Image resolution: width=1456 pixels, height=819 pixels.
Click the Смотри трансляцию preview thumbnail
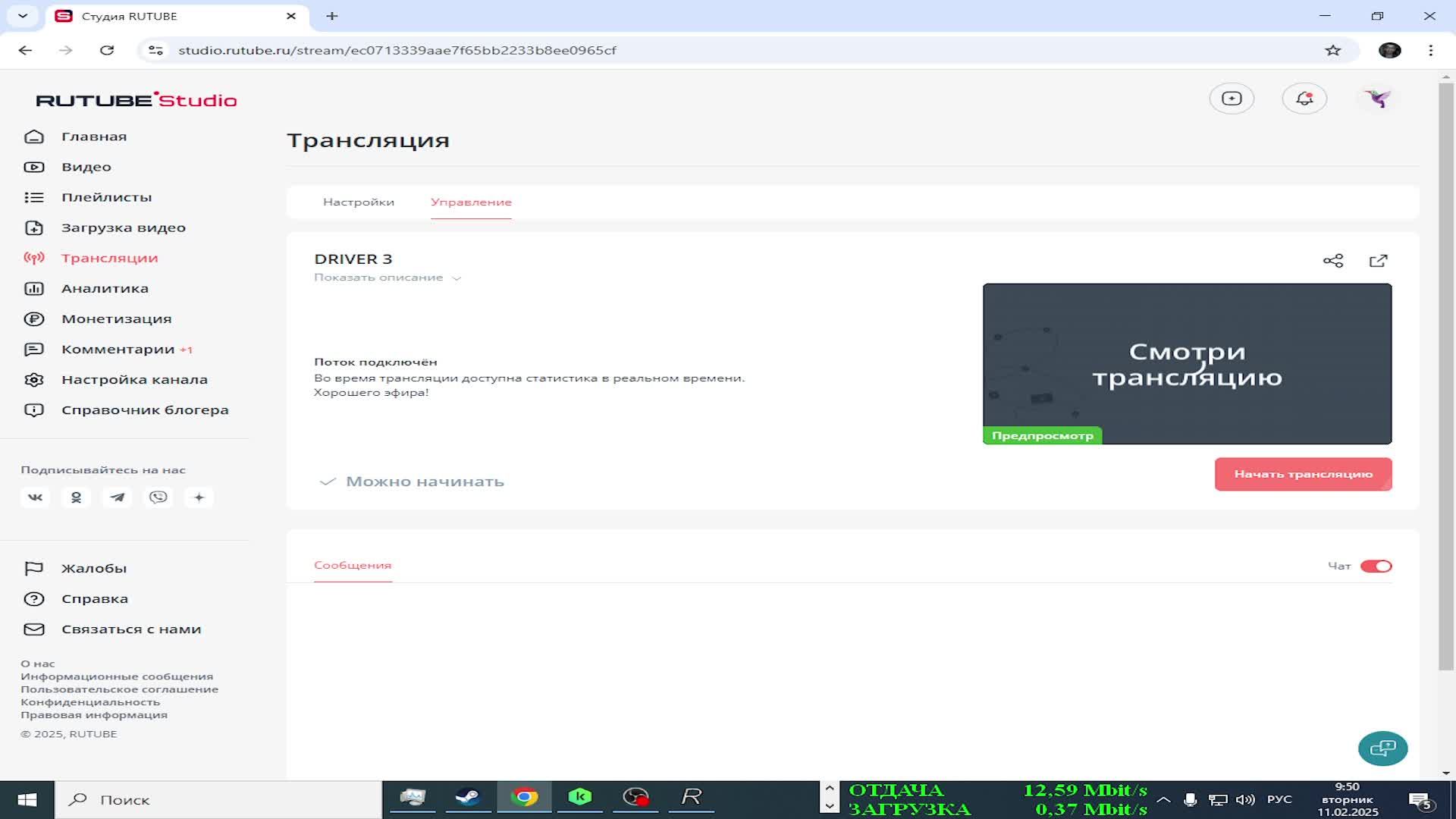(1187, 364)
